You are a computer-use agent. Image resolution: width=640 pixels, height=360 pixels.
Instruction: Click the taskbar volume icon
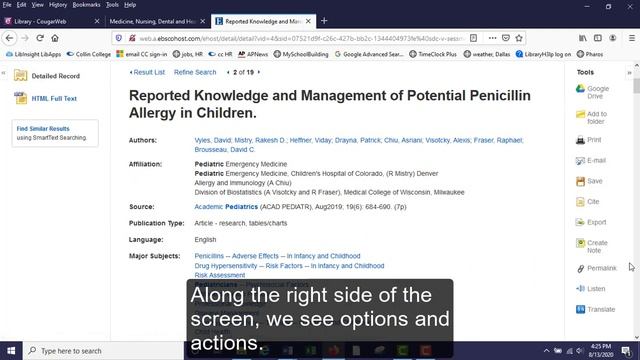pyautogui.click(x=579, y=351)
